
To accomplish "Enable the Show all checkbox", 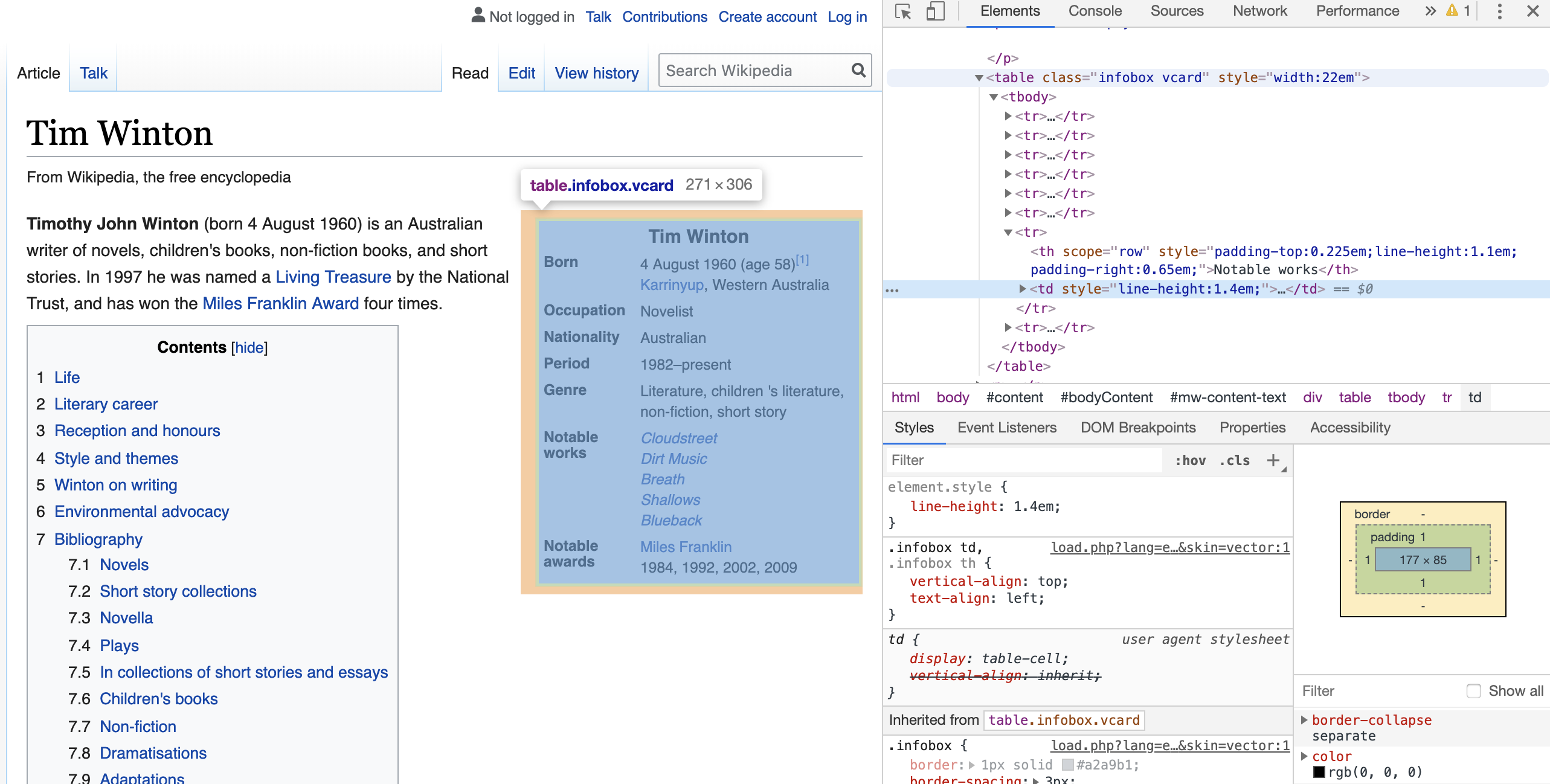I will click(x=1474, y=691).
